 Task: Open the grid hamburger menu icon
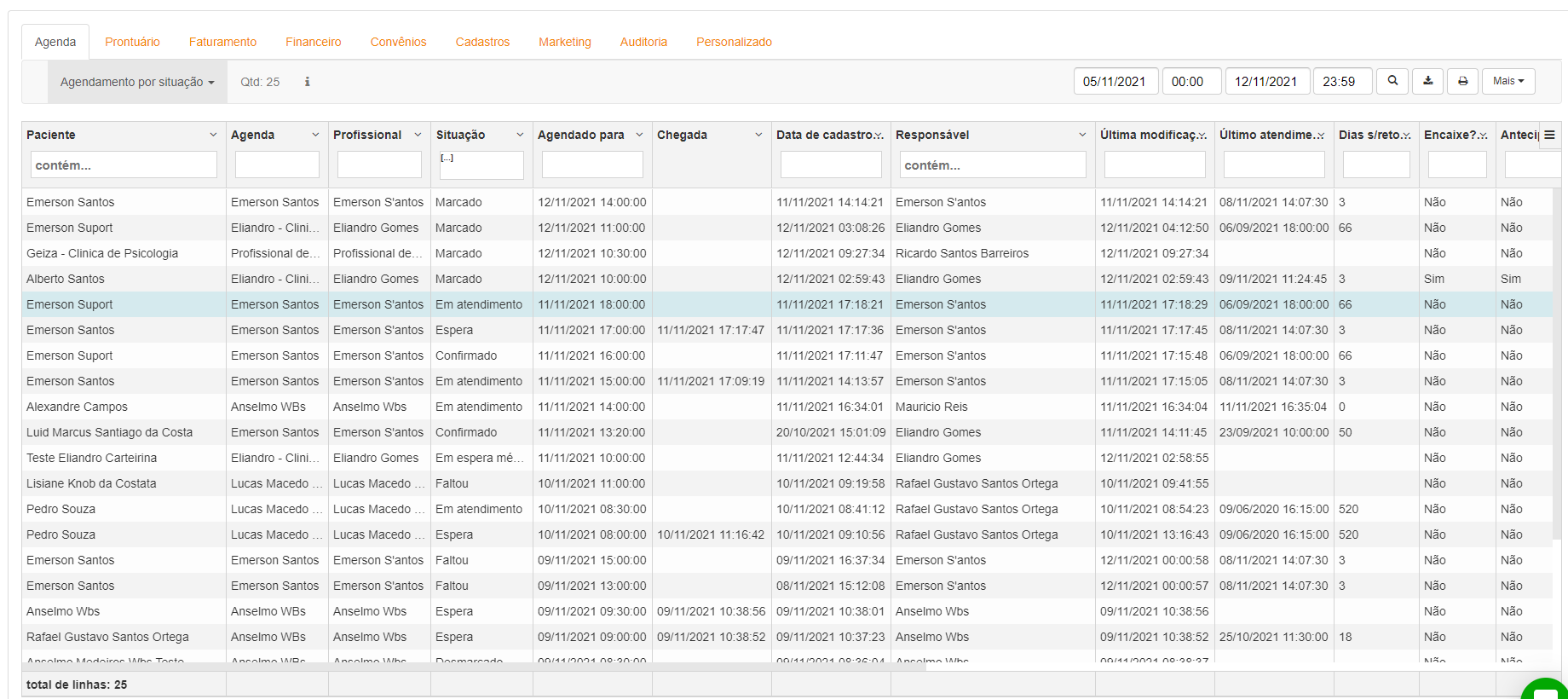1549,135
